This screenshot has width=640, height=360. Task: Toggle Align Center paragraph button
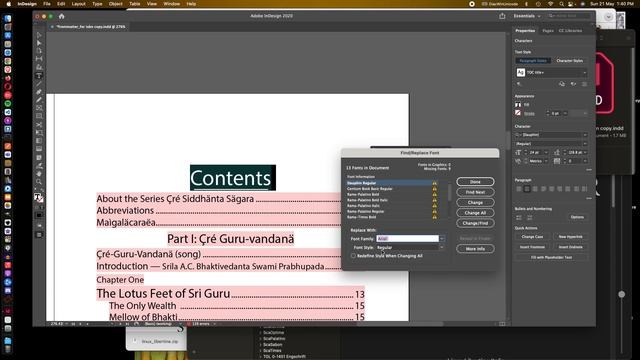[x=527, y=189]
